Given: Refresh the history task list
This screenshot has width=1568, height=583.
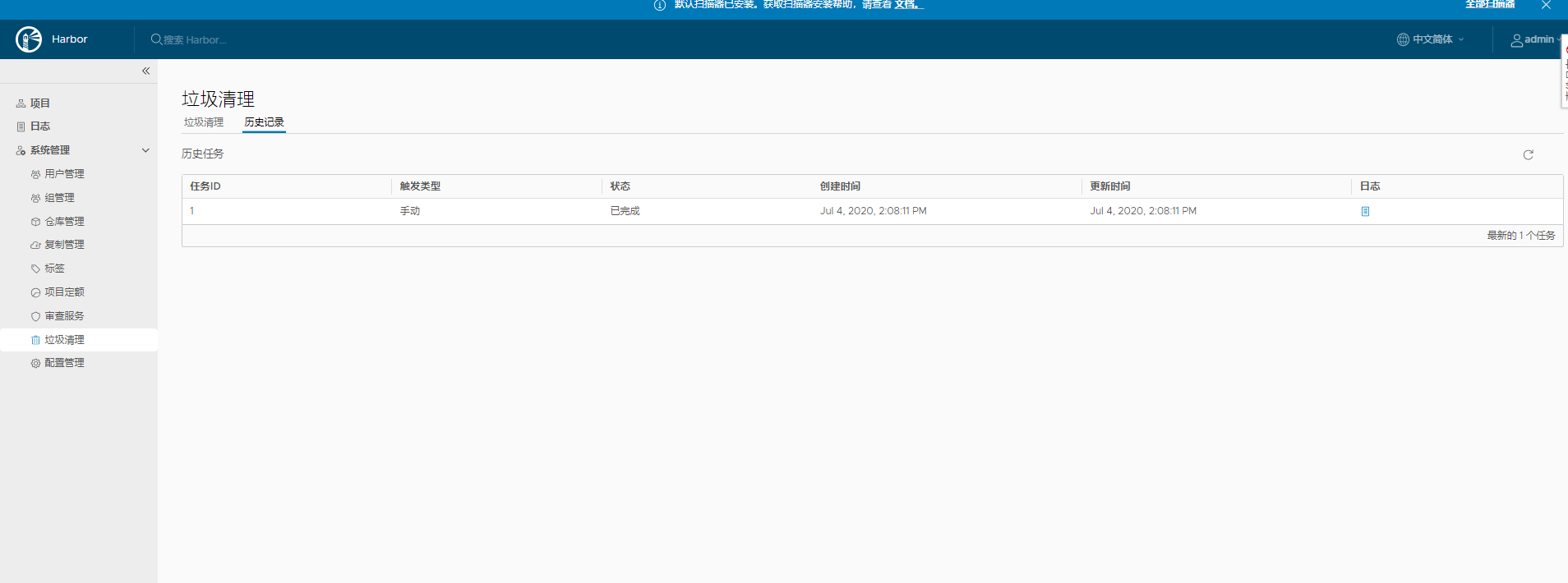Looking at the screenshot, I should [1528, 154].
